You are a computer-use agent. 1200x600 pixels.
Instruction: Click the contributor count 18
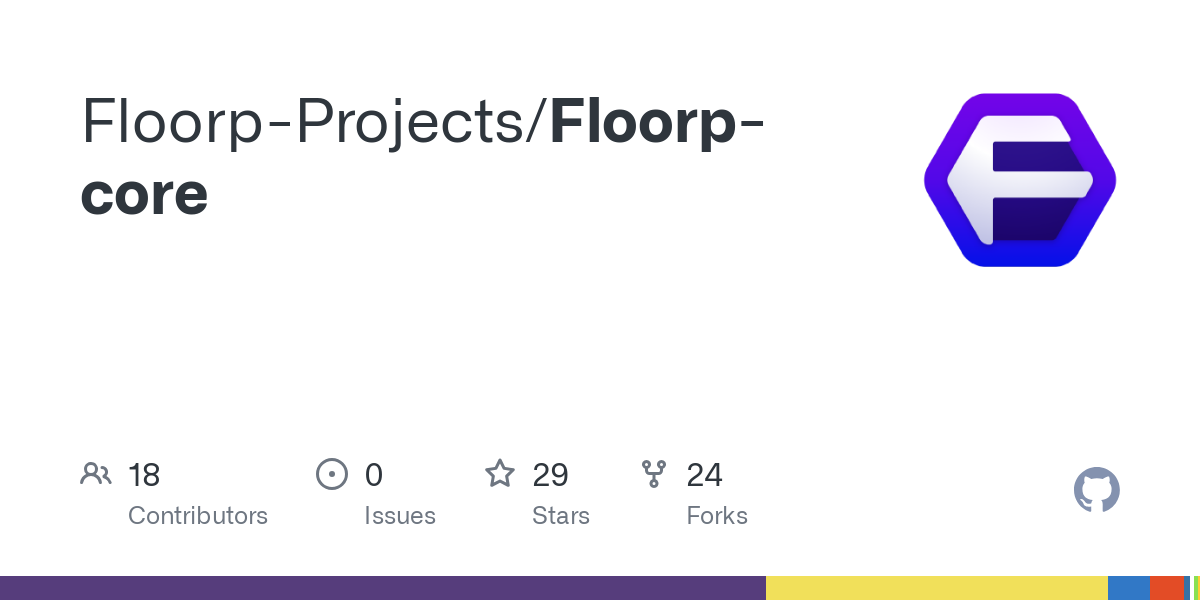click(x=144, y=475)
